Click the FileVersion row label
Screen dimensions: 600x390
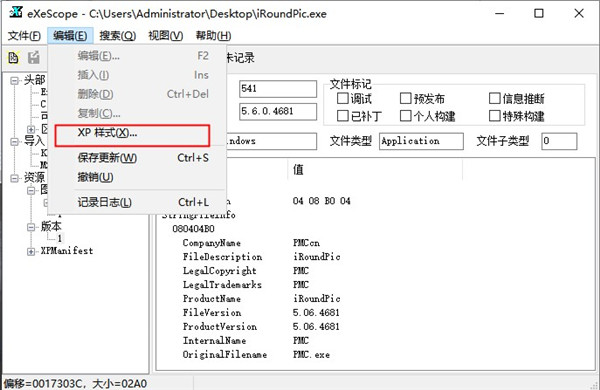[212, 313]
